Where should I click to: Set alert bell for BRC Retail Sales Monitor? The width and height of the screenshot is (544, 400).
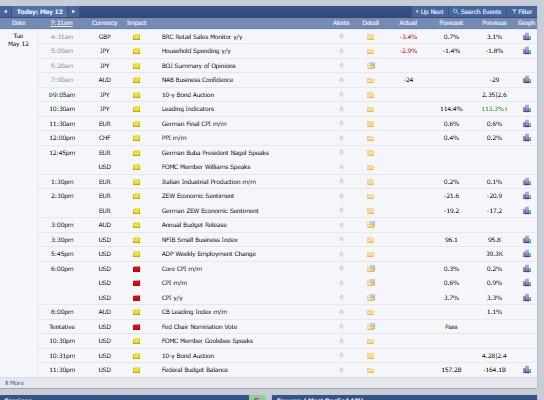pyautogui.click(x=341, y=36)
